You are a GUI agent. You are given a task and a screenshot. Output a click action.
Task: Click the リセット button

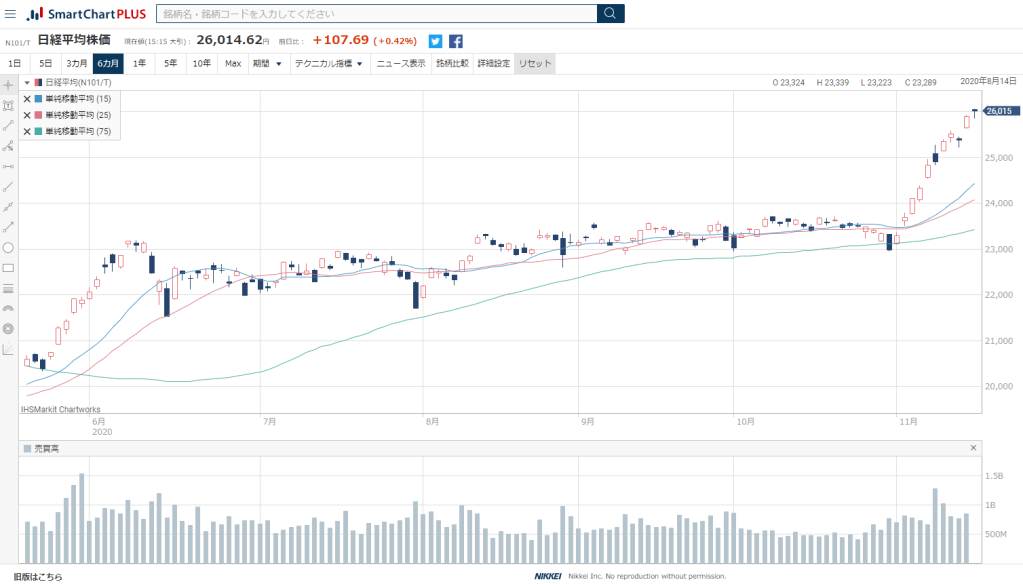click(x=535, y=63)
